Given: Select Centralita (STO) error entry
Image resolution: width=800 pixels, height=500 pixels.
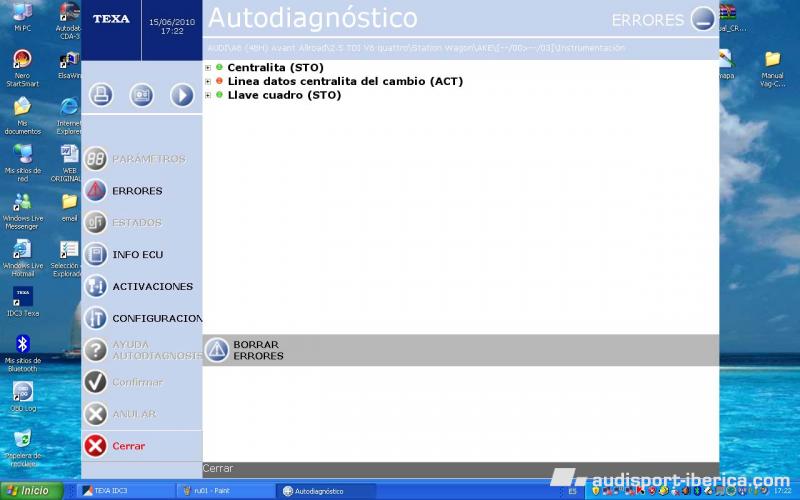Looking at the screenshot, I should point(276,67).
